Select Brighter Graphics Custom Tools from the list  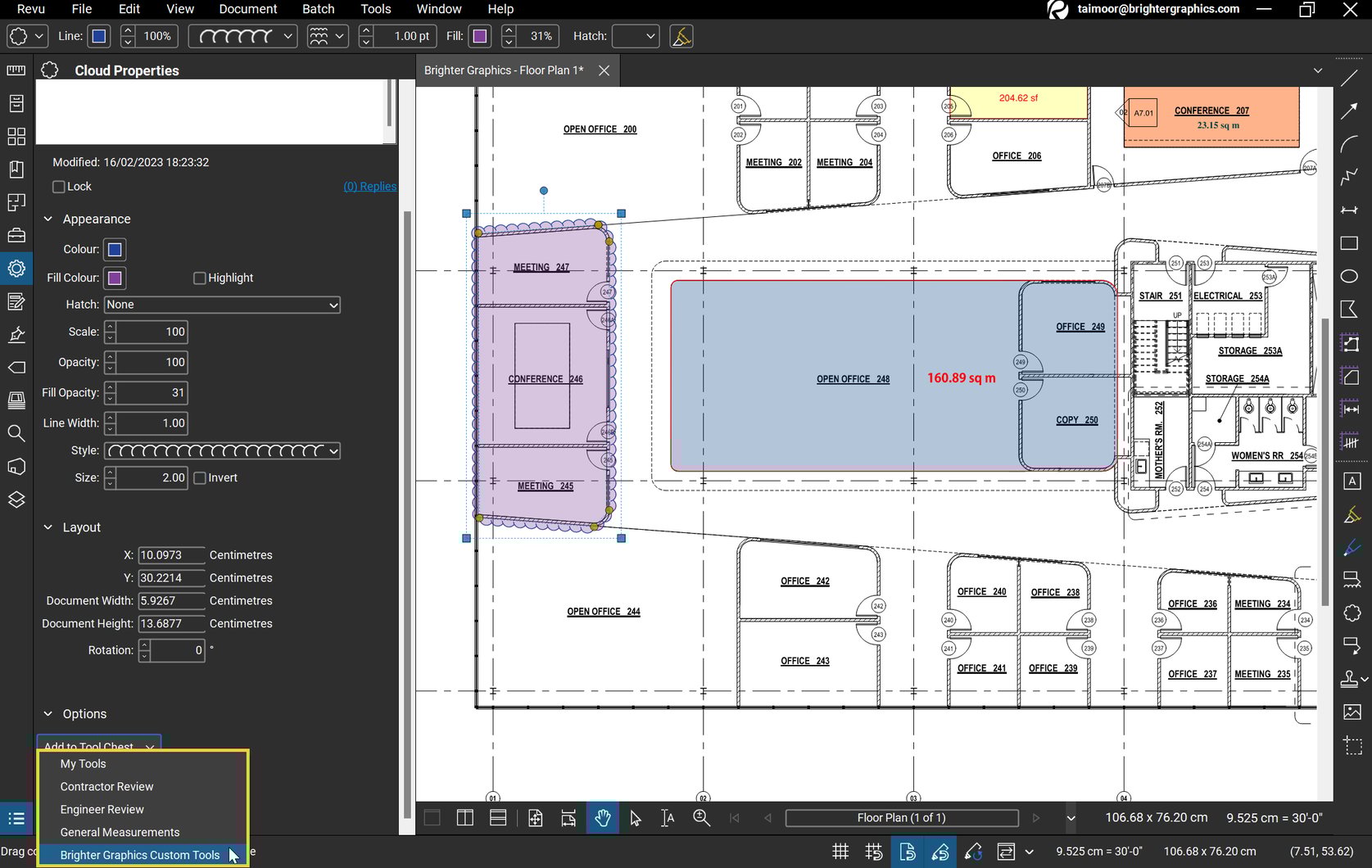click(x=140, y=854)
